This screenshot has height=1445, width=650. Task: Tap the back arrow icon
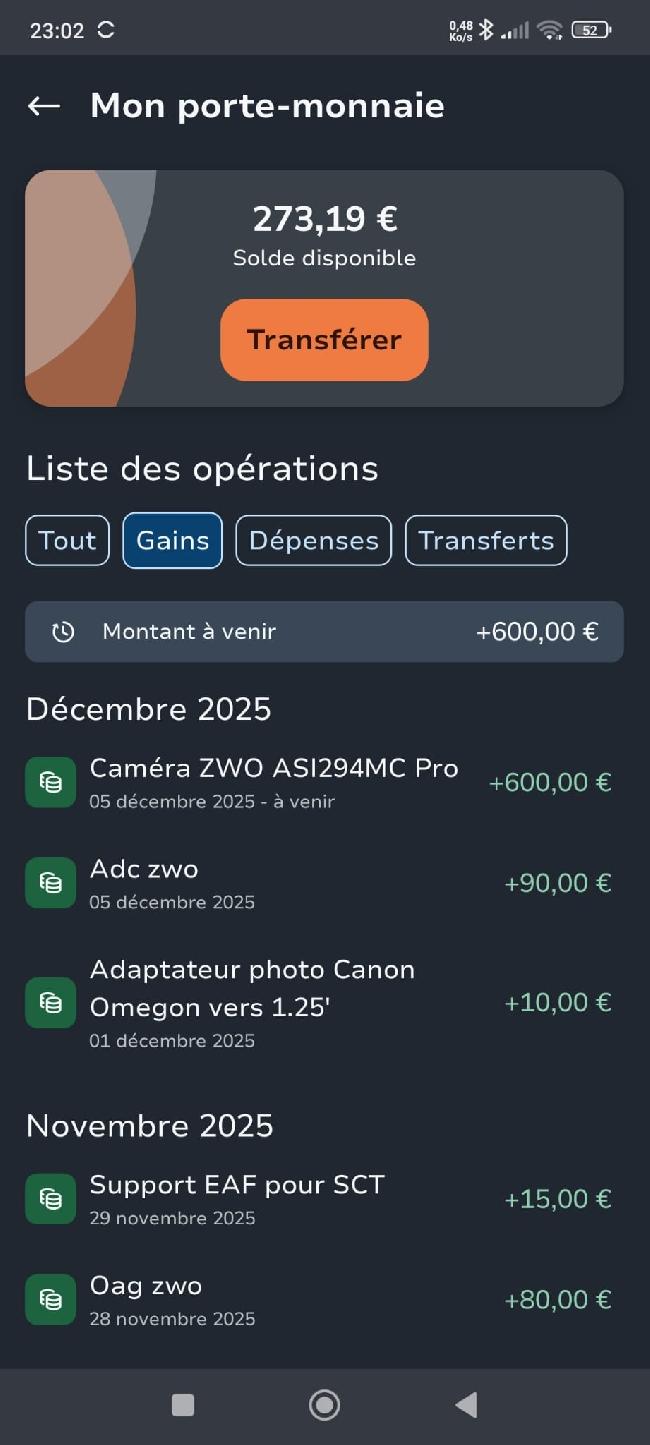coord(44,106)
